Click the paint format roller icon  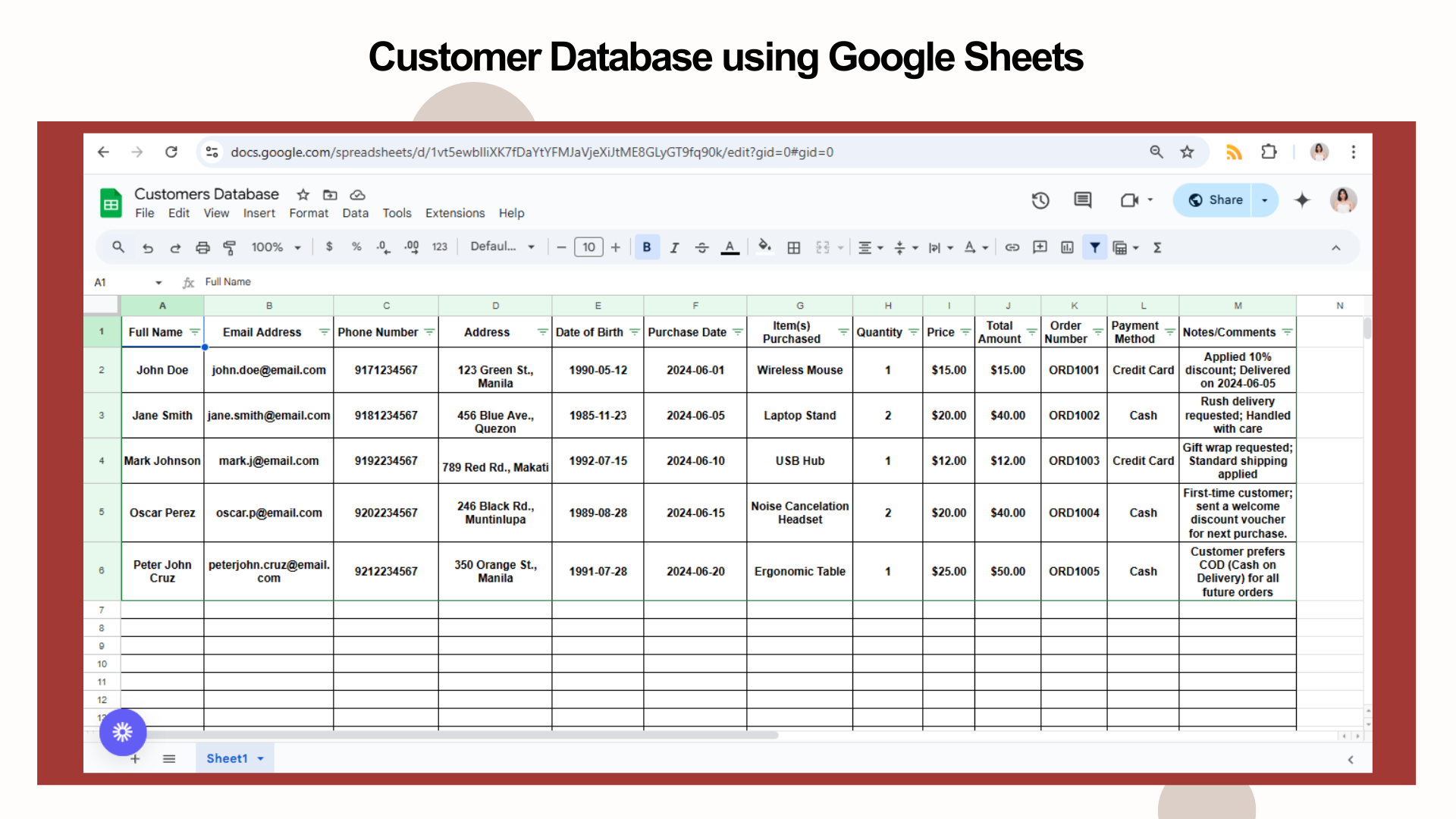pos(229,247)
